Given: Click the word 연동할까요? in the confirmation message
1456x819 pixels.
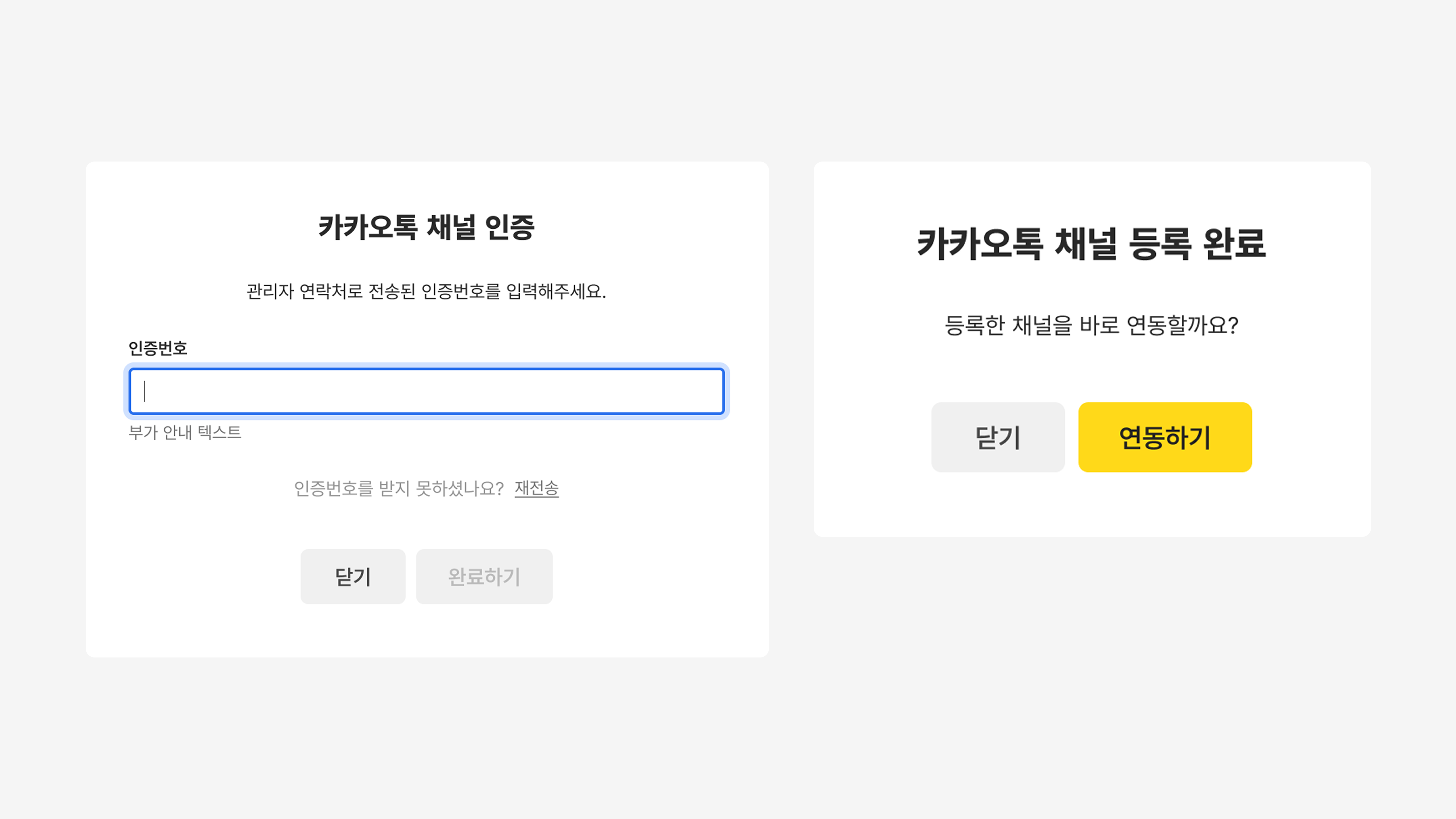Looking at the screenshot, I should pyautogui.click(x=1183, y=325).
